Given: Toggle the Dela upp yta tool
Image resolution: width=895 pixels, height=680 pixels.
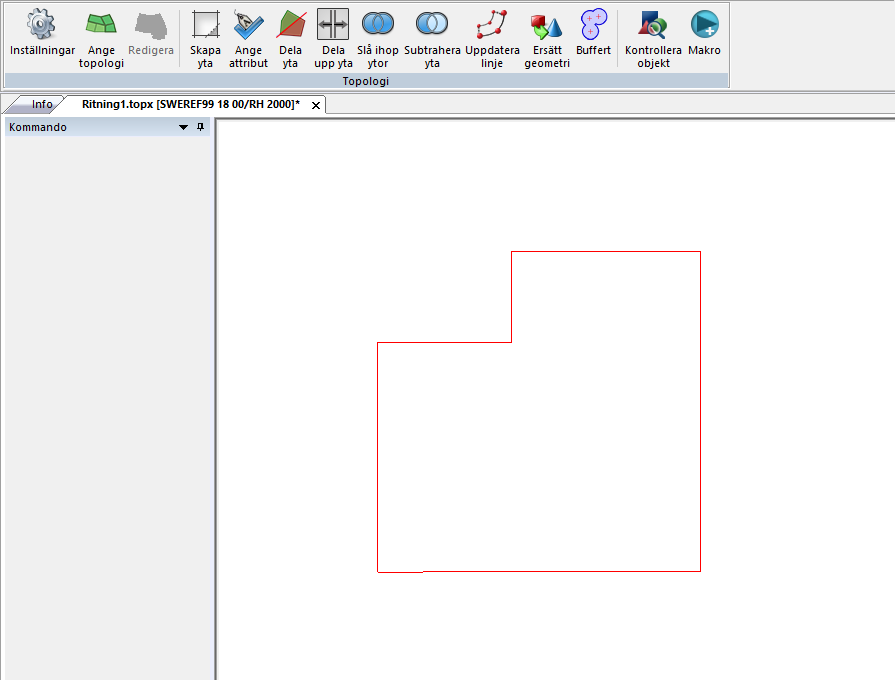Looking at the screenshot, I should click(x=333, y=38).
